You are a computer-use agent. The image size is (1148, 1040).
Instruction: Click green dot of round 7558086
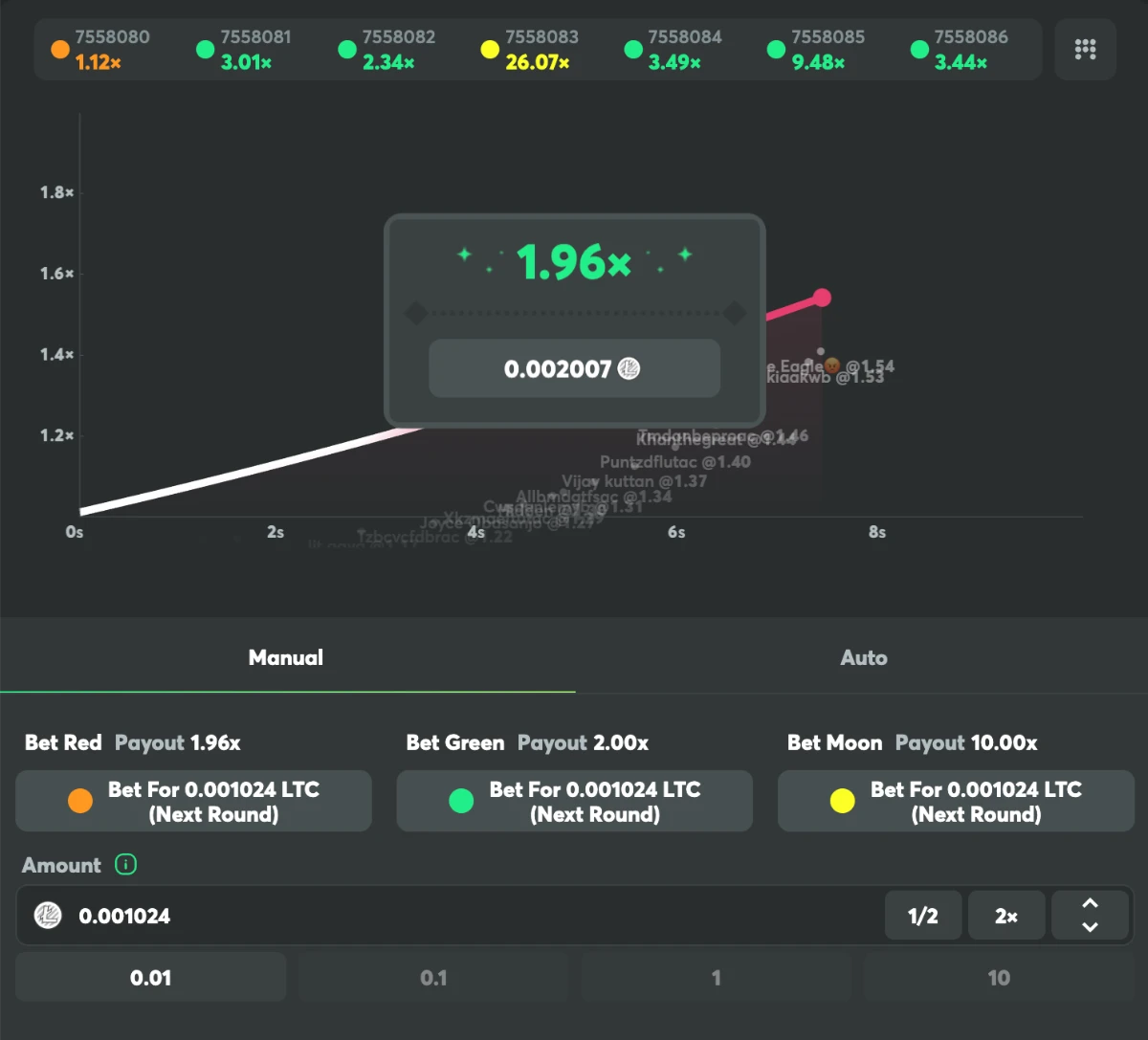[x=919, y=50]
